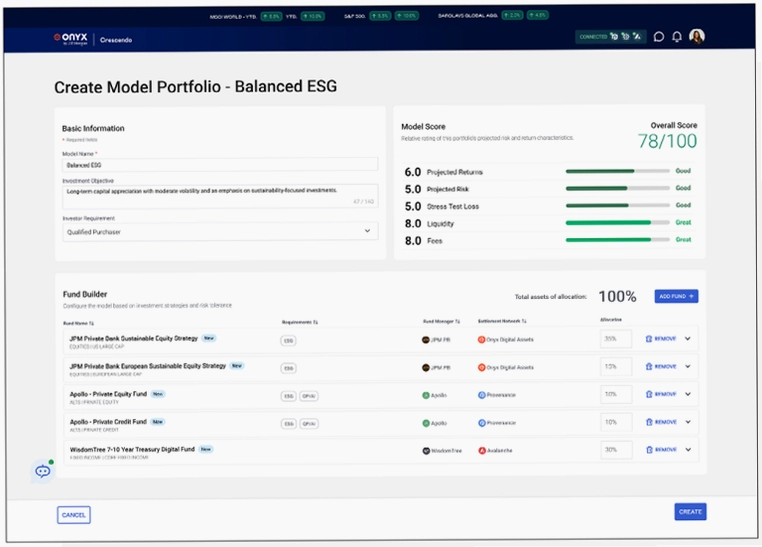Image resolution: width=762 pixels, height=547 pixels.
Task: Edit allocation field for WisdomTree fund
Action: click(x=616, y=449)
